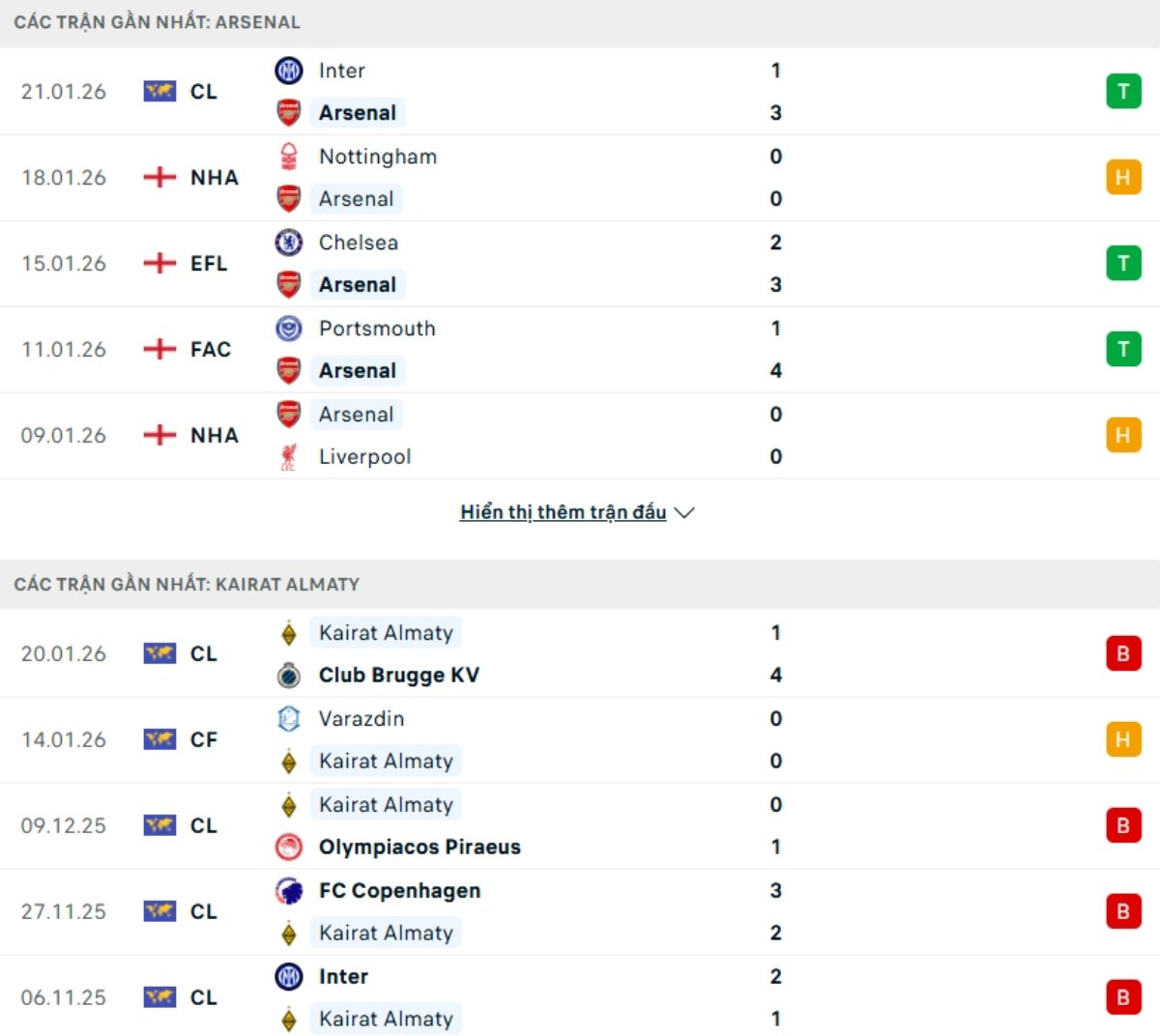Click the FC Copenhagen crest icon

pos(288,891)
